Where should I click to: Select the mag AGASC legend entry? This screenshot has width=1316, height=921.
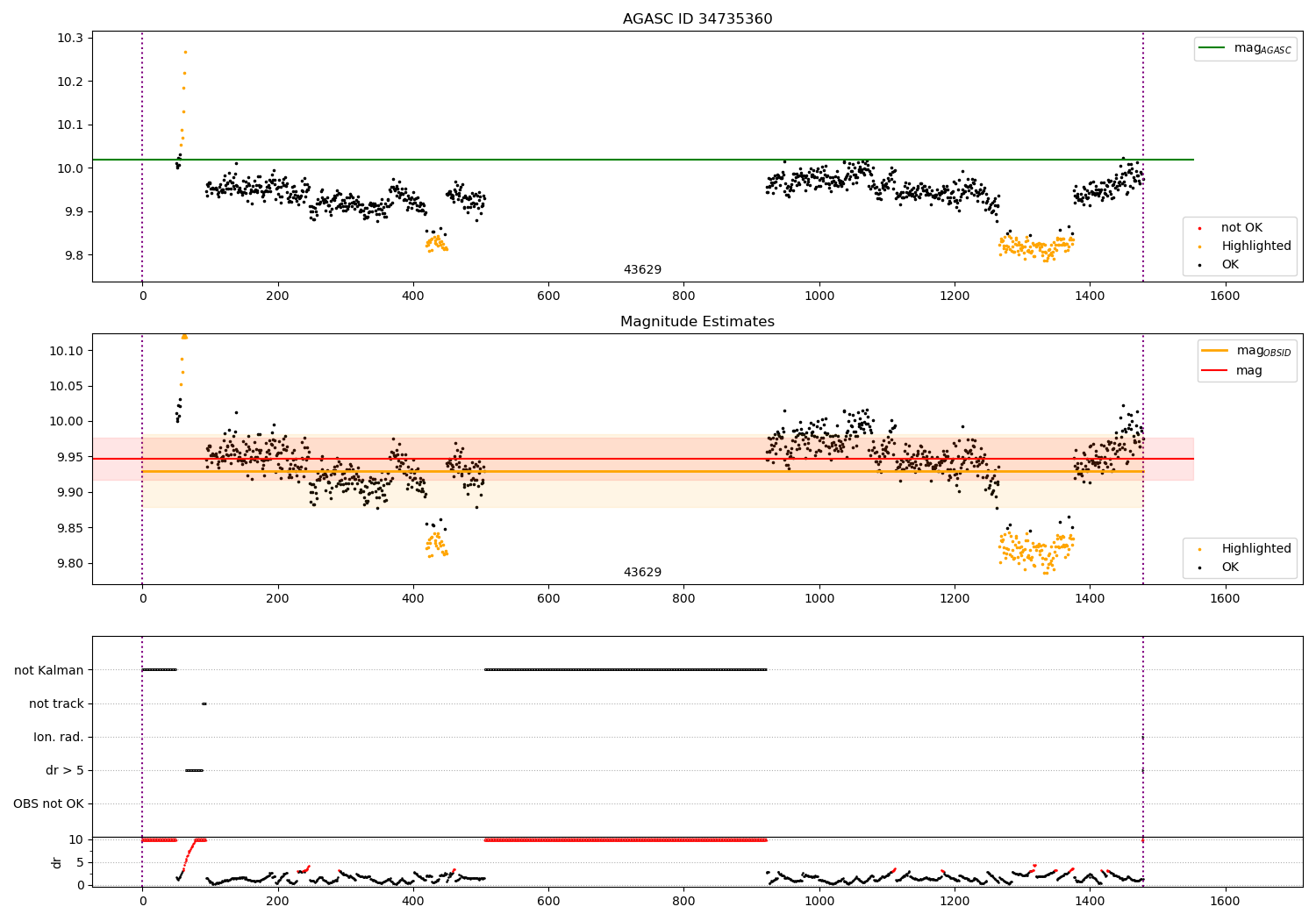click(x=1246, y=48)
